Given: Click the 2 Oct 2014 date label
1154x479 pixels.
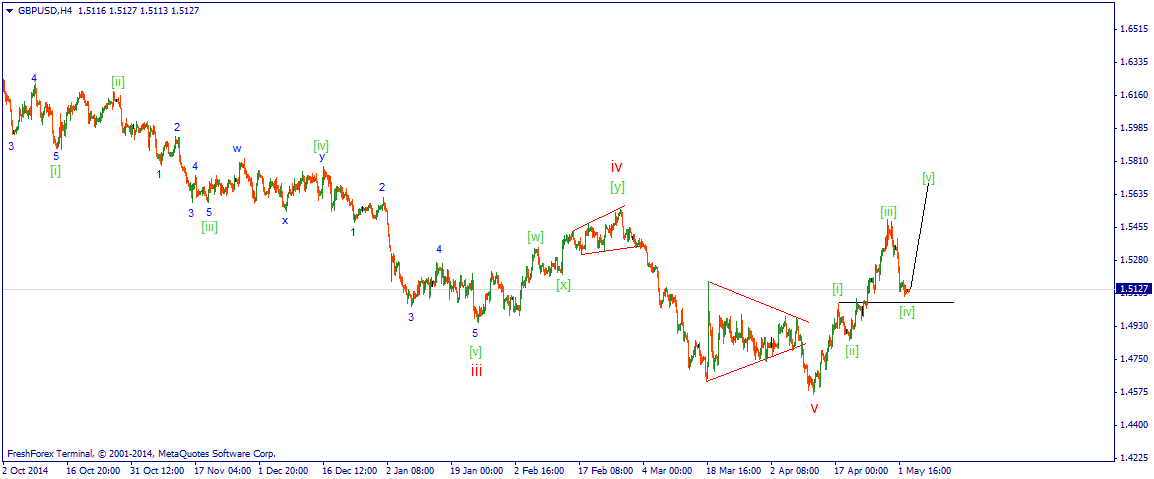Looking at the screenshot, I should (x=24, y=469).
